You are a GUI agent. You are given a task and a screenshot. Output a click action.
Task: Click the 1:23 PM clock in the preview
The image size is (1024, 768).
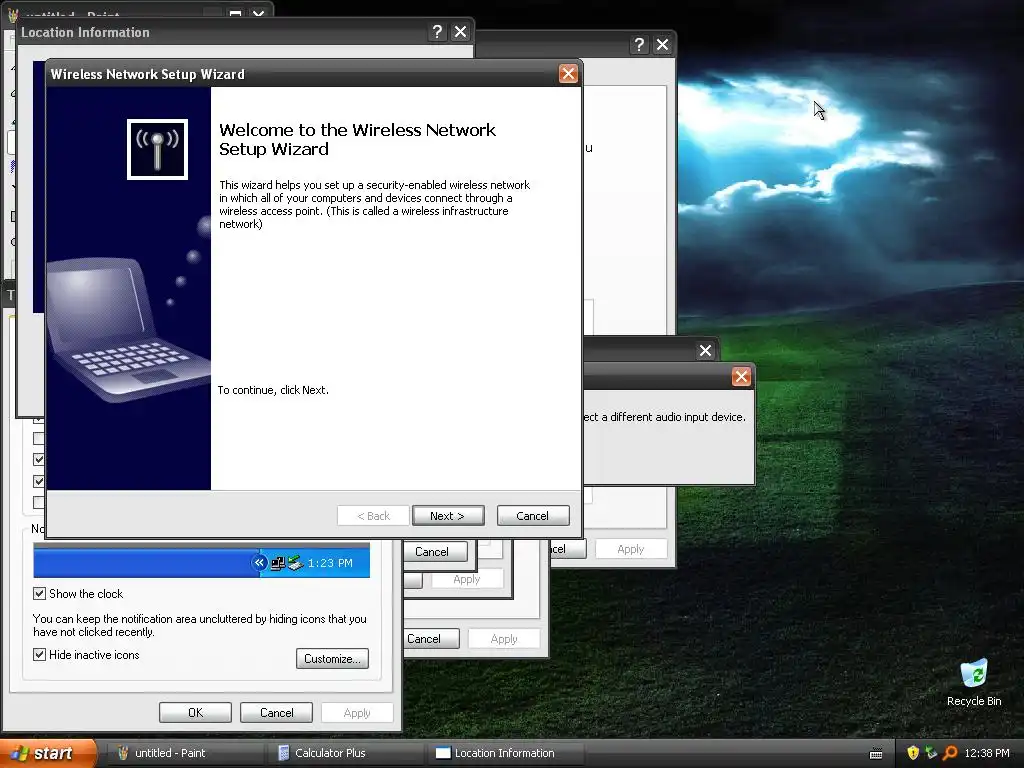[x=330, y=563]
